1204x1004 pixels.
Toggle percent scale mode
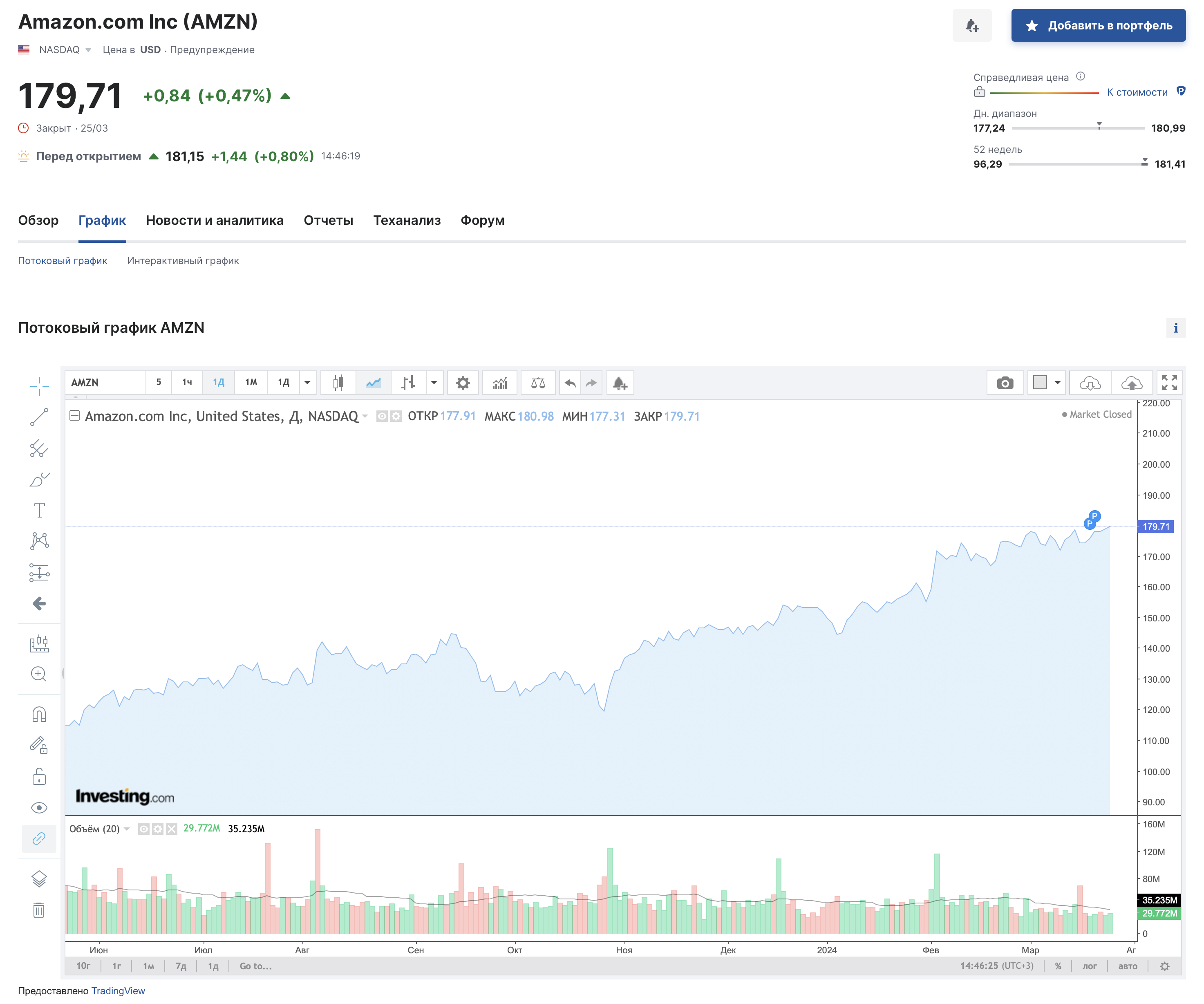coord(1058,966)
